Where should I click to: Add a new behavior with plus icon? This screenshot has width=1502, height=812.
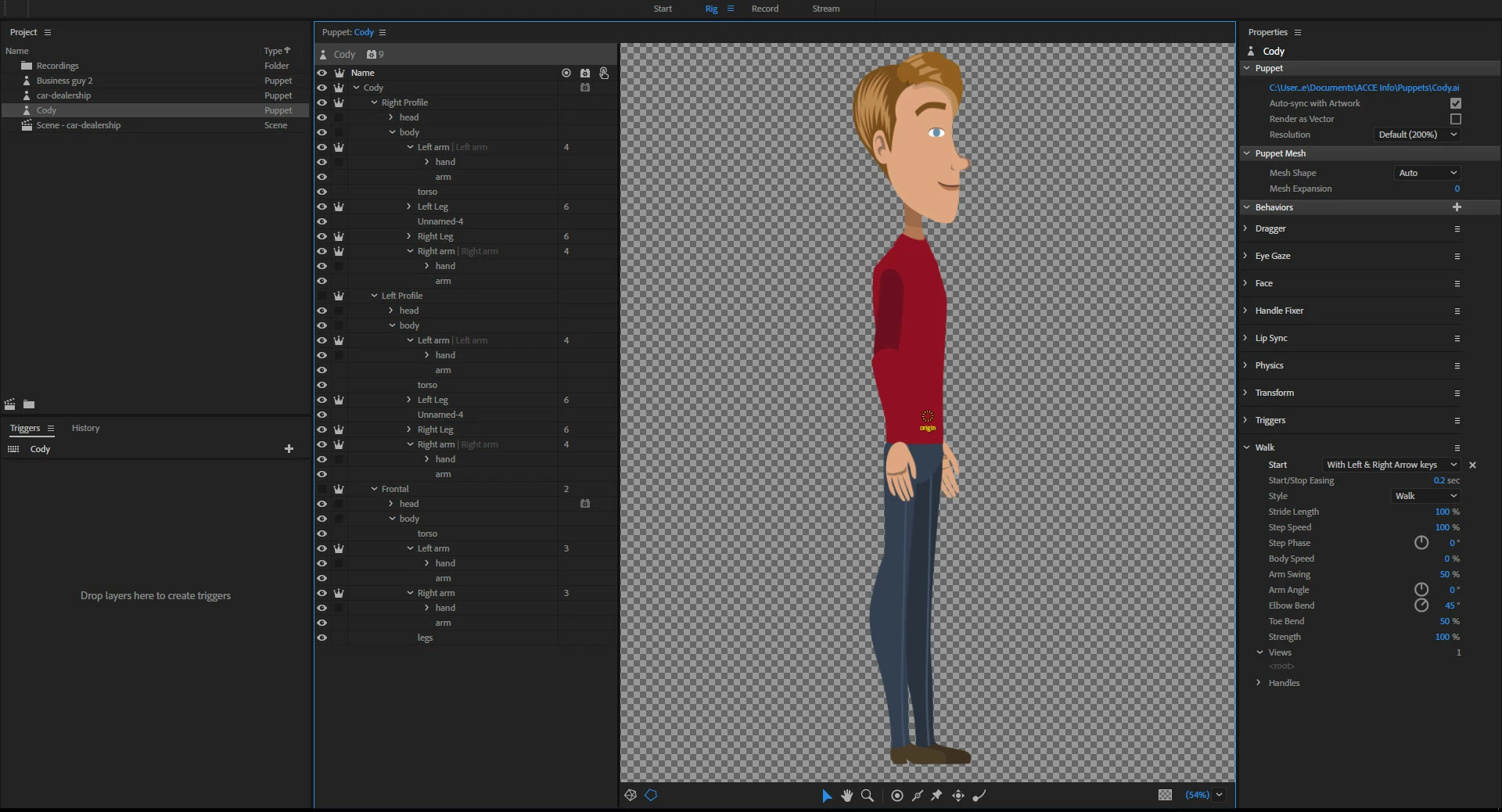coord(1457,207)
